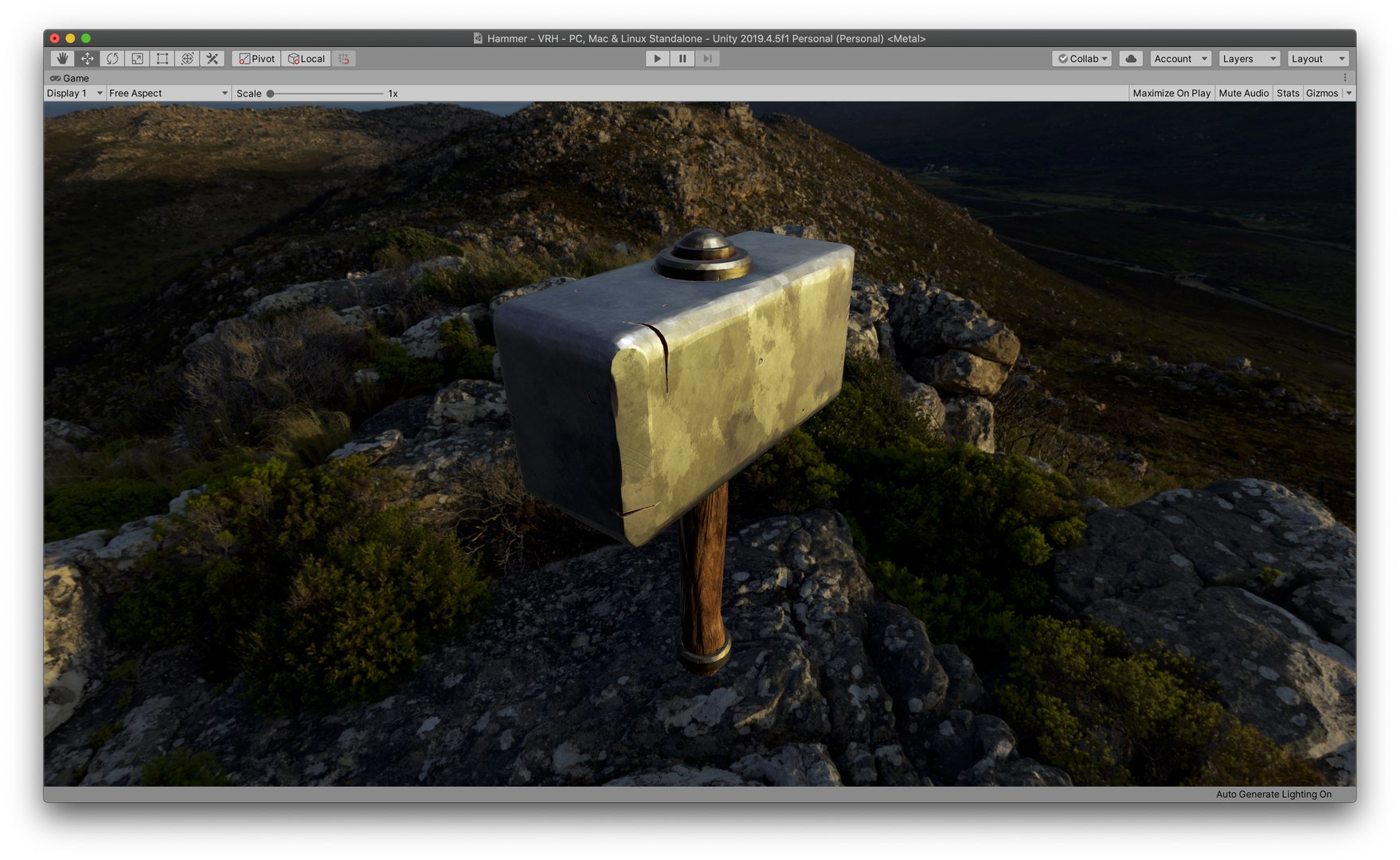Open the Collab dropdown
Image resolution: width=1400 pixels, height=860 pixels.
pyautogui.click(x=1082, y=59)
